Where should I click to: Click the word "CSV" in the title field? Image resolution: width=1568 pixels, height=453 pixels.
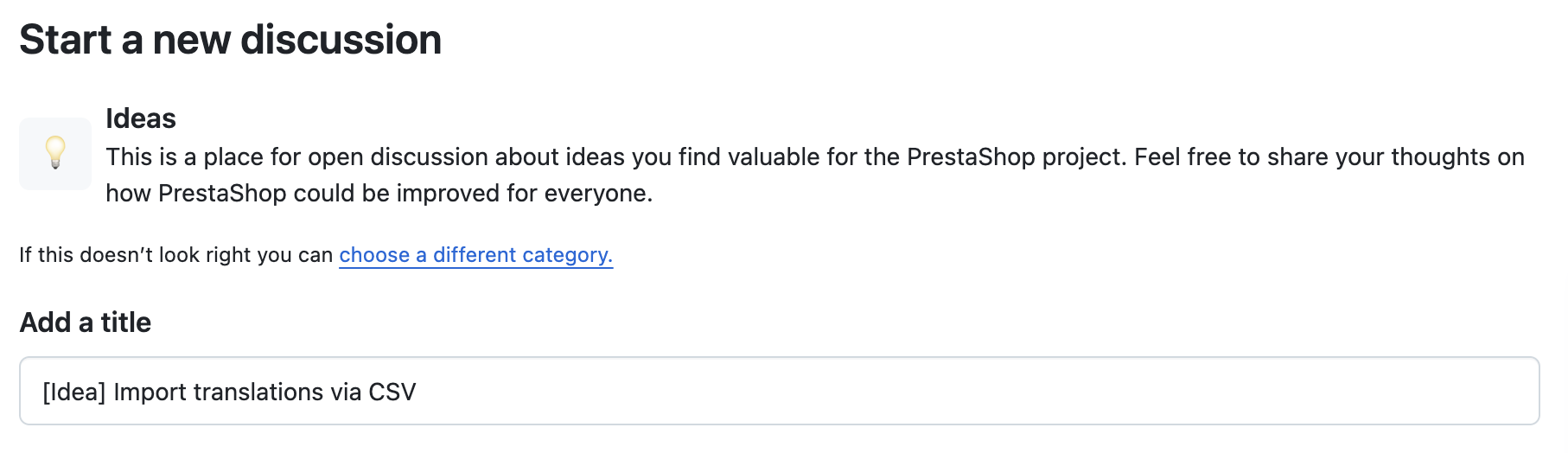click(x=392, y=392)
